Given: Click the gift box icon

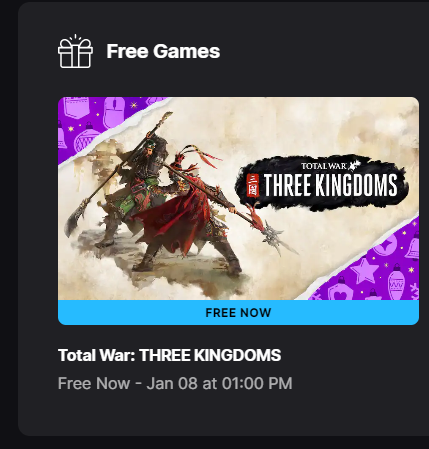Looking at the screenshot, I should tap(75, 51).
